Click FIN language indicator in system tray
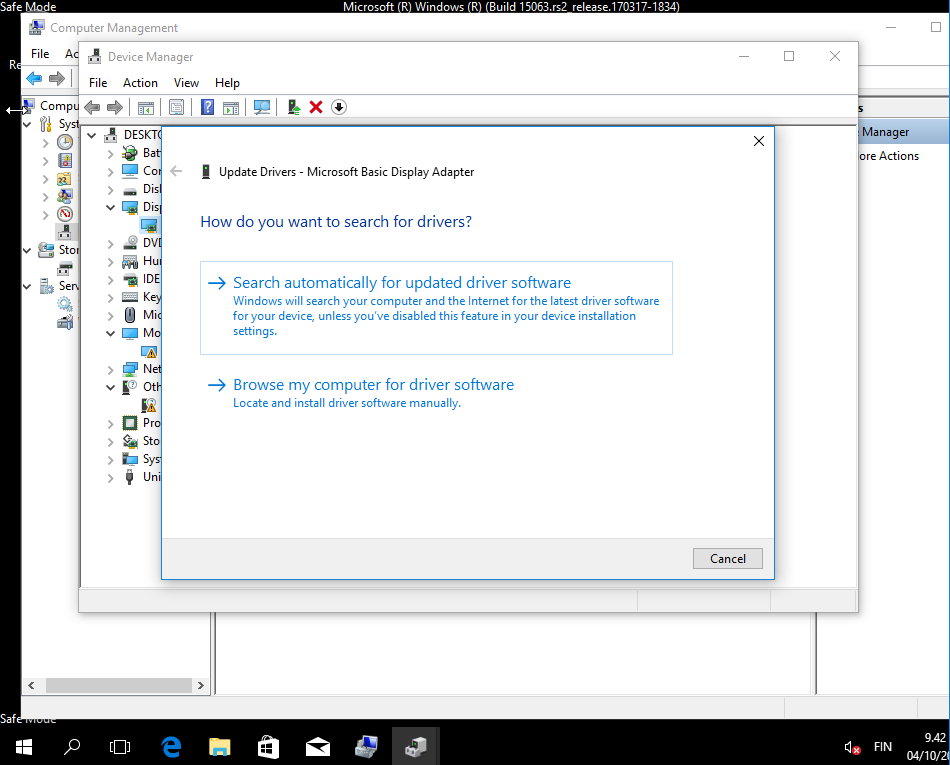950x765 pixels. pos(883,747)
